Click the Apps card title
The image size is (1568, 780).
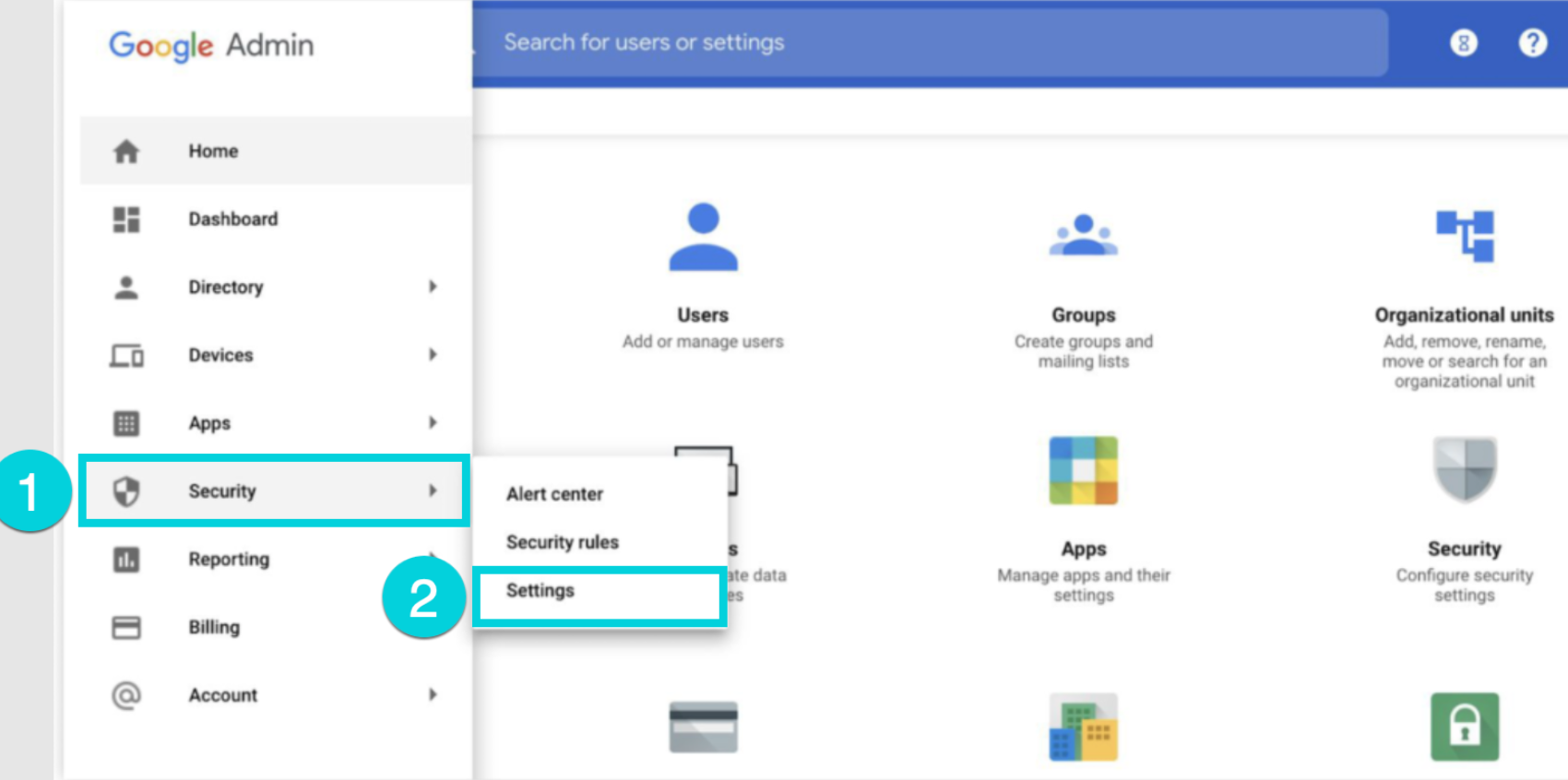click(x=1084, y=550)
